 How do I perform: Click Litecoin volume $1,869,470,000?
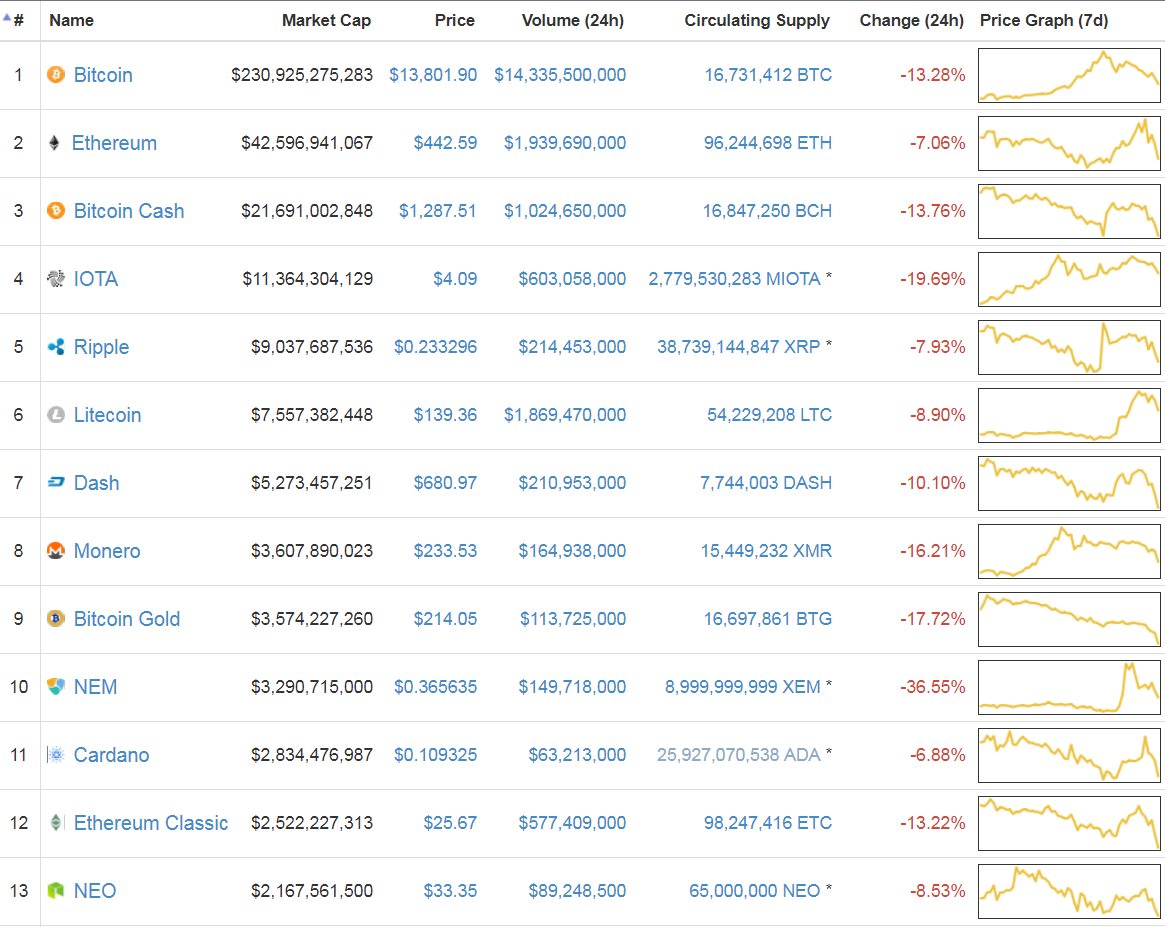(x=565, y=414)
